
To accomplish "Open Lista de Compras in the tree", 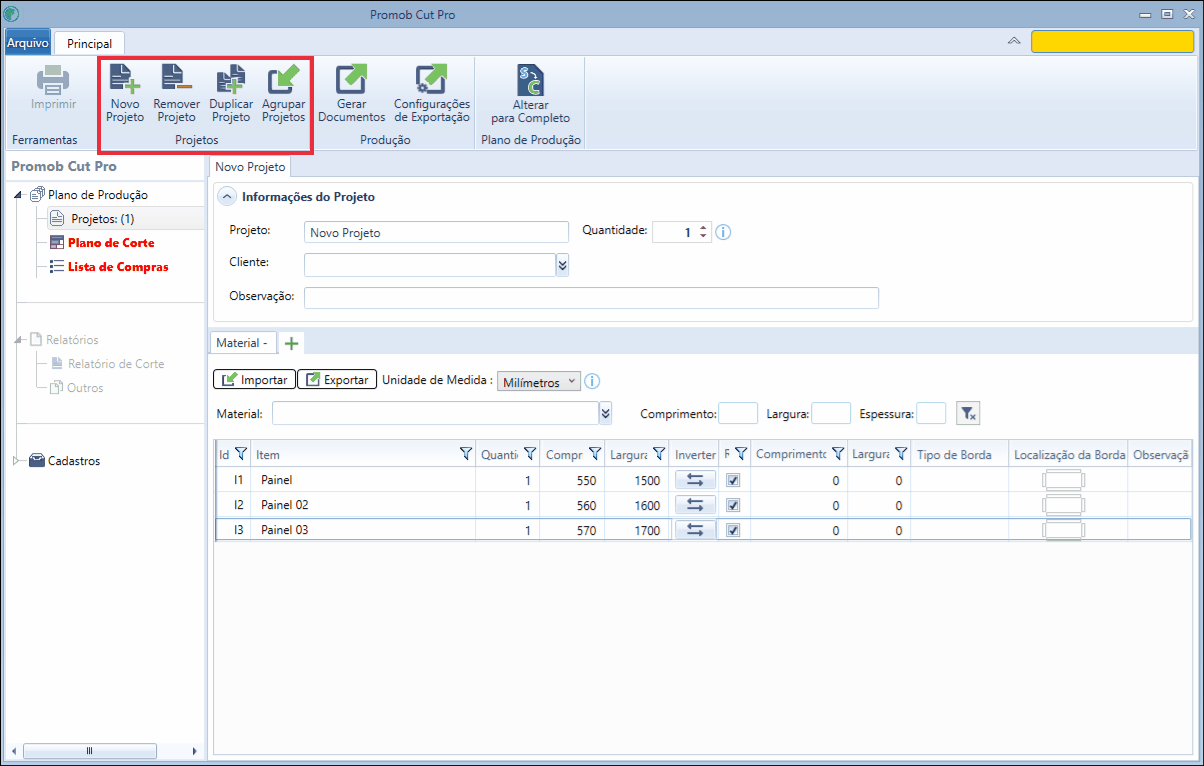I will pos(118,267).
